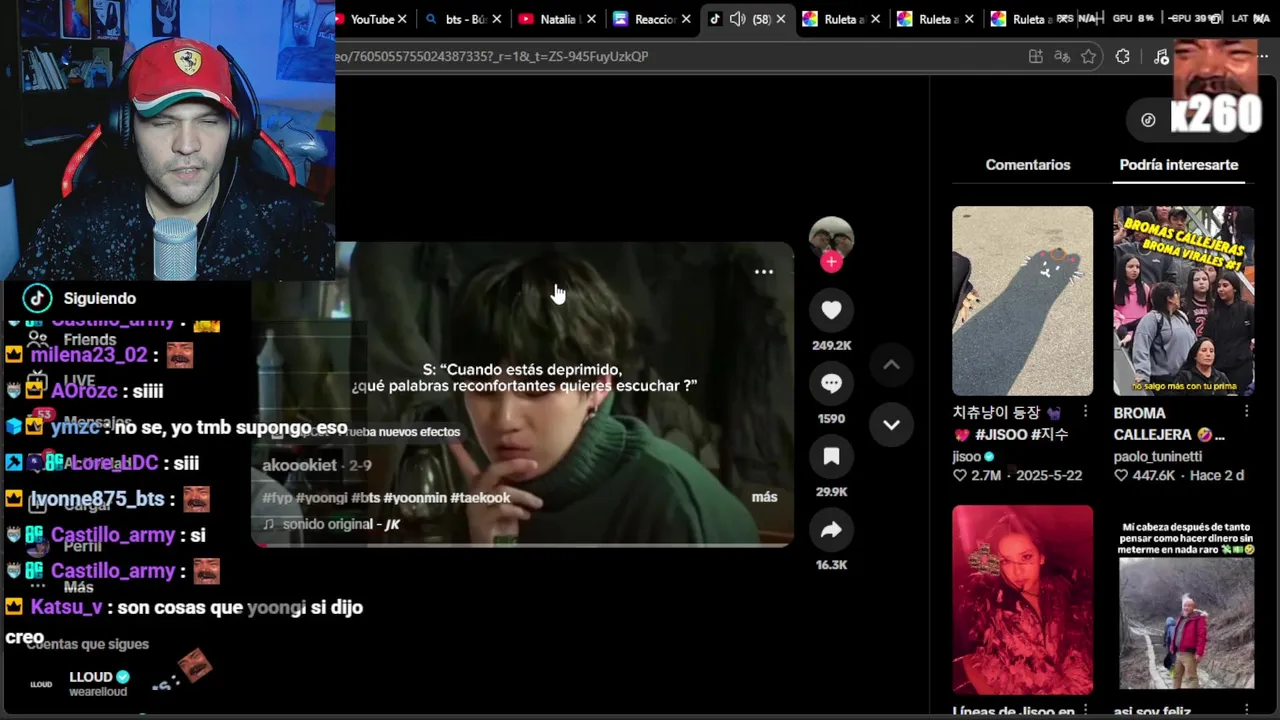Open comments via the speech bubble icon
1280x720 pixels.
[x=831, y=383]
